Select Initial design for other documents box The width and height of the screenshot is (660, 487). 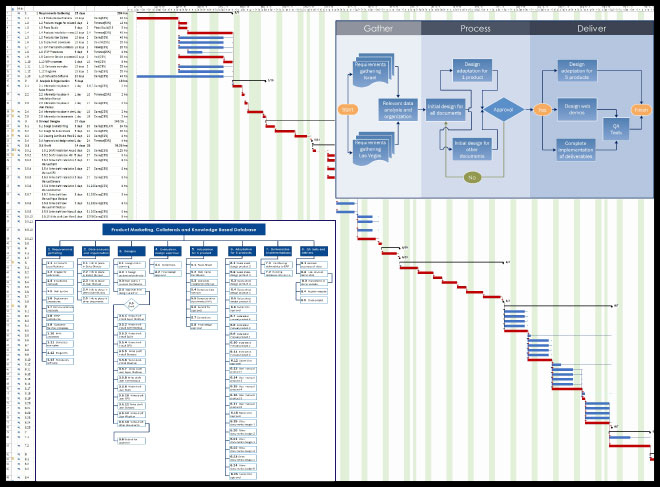pos(472,149)
